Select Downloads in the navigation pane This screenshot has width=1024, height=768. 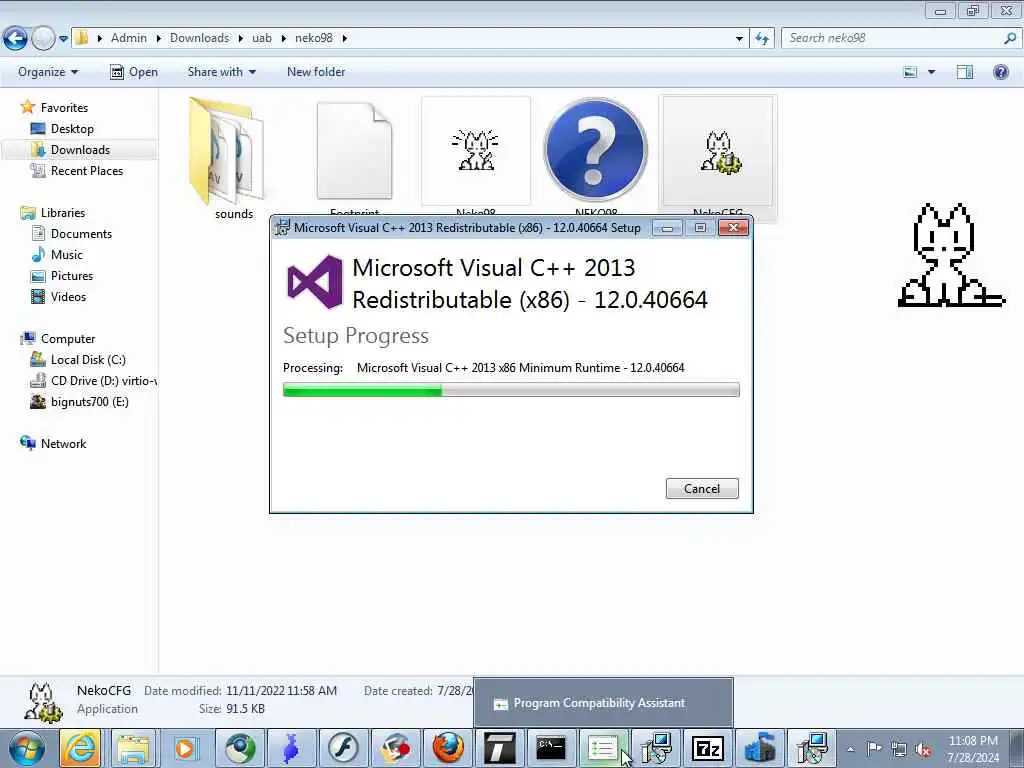80,150
